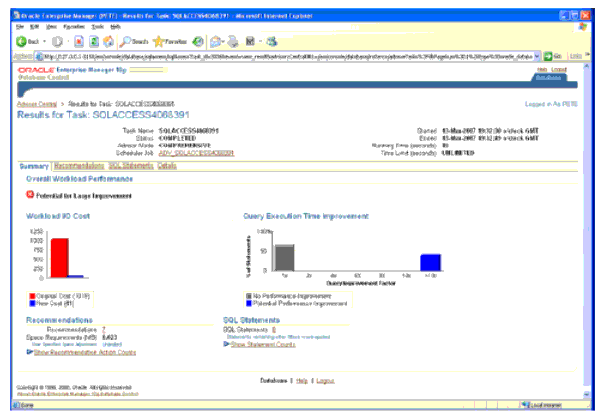
Task: Open the Search toolbar button
Action: click(134, 41)
